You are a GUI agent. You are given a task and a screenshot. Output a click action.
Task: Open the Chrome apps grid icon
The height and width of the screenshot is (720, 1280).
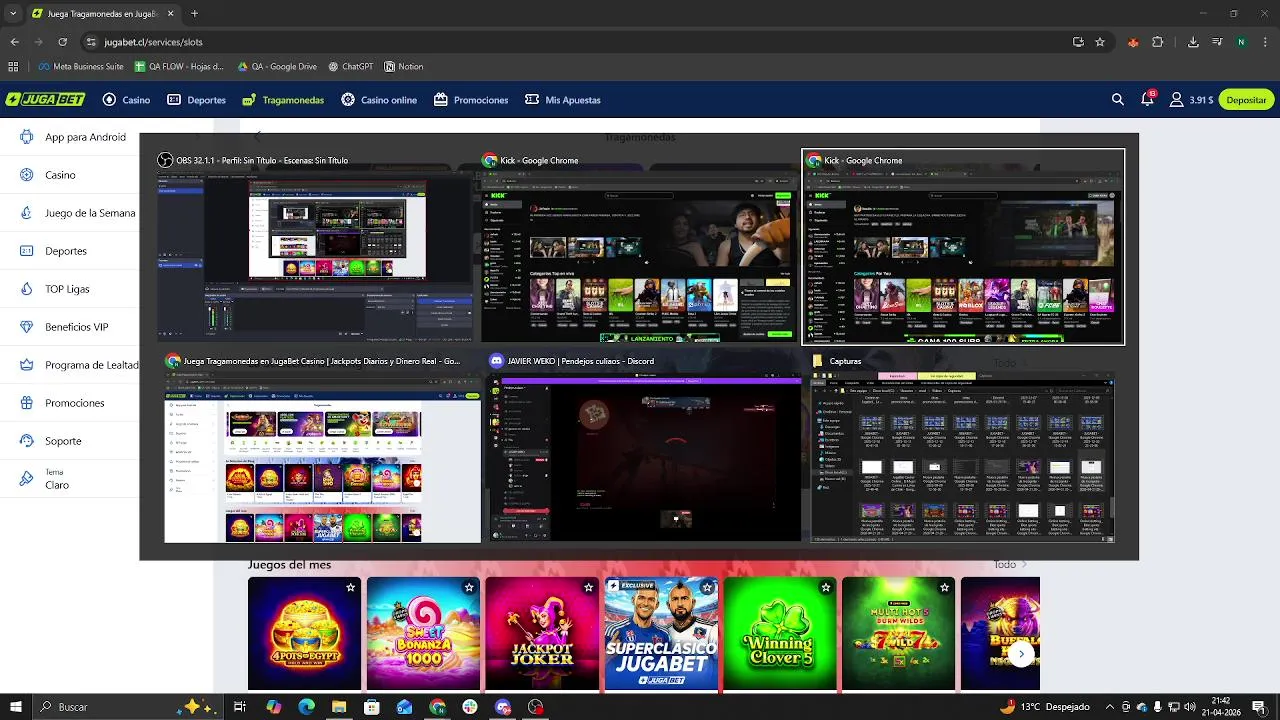12,67
